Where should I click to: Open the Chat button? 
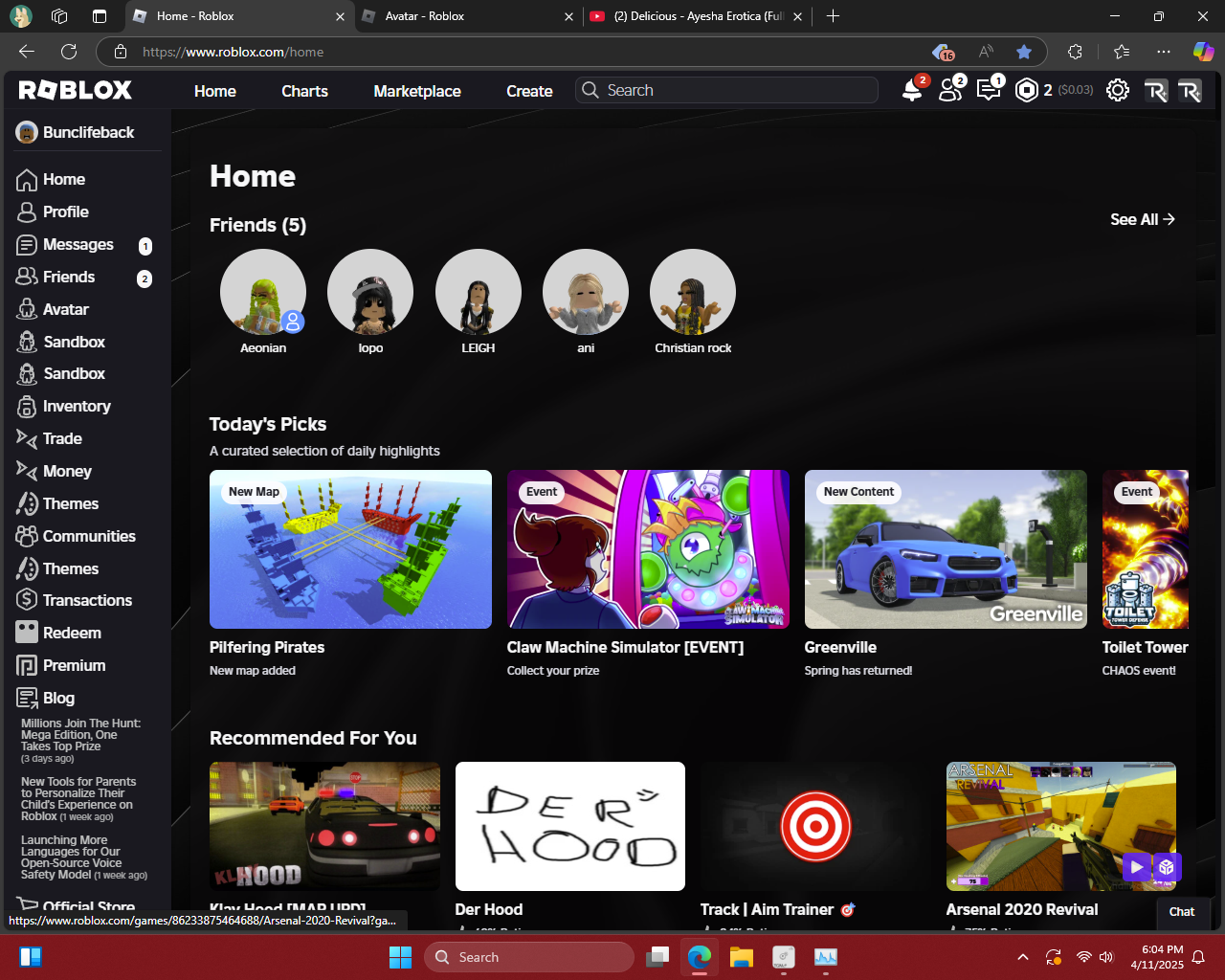click(1182, 912)
